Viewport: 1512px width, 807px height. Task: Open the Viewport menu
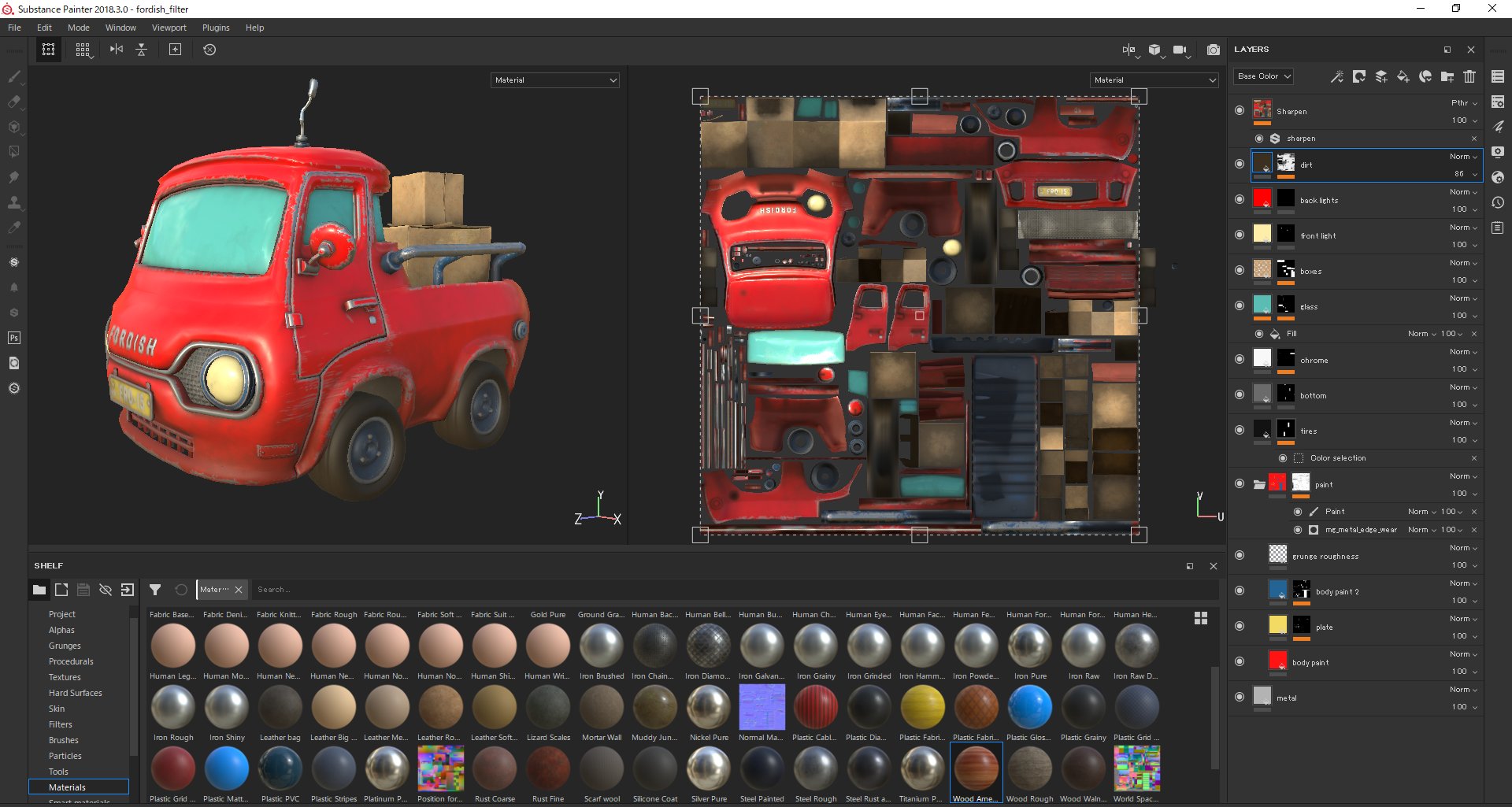[x=169, y=28]
